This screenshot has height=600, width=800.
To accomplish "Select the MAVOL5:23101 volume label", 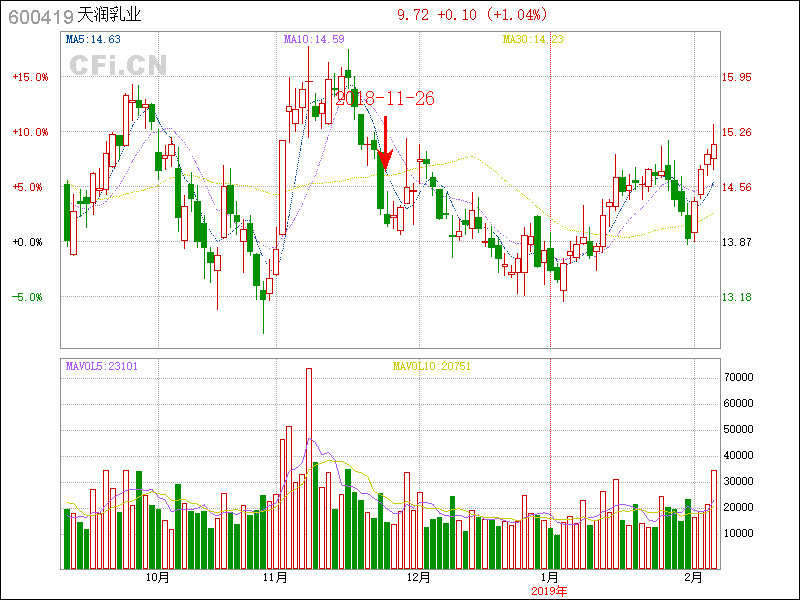I will click(x=101, y=366).
